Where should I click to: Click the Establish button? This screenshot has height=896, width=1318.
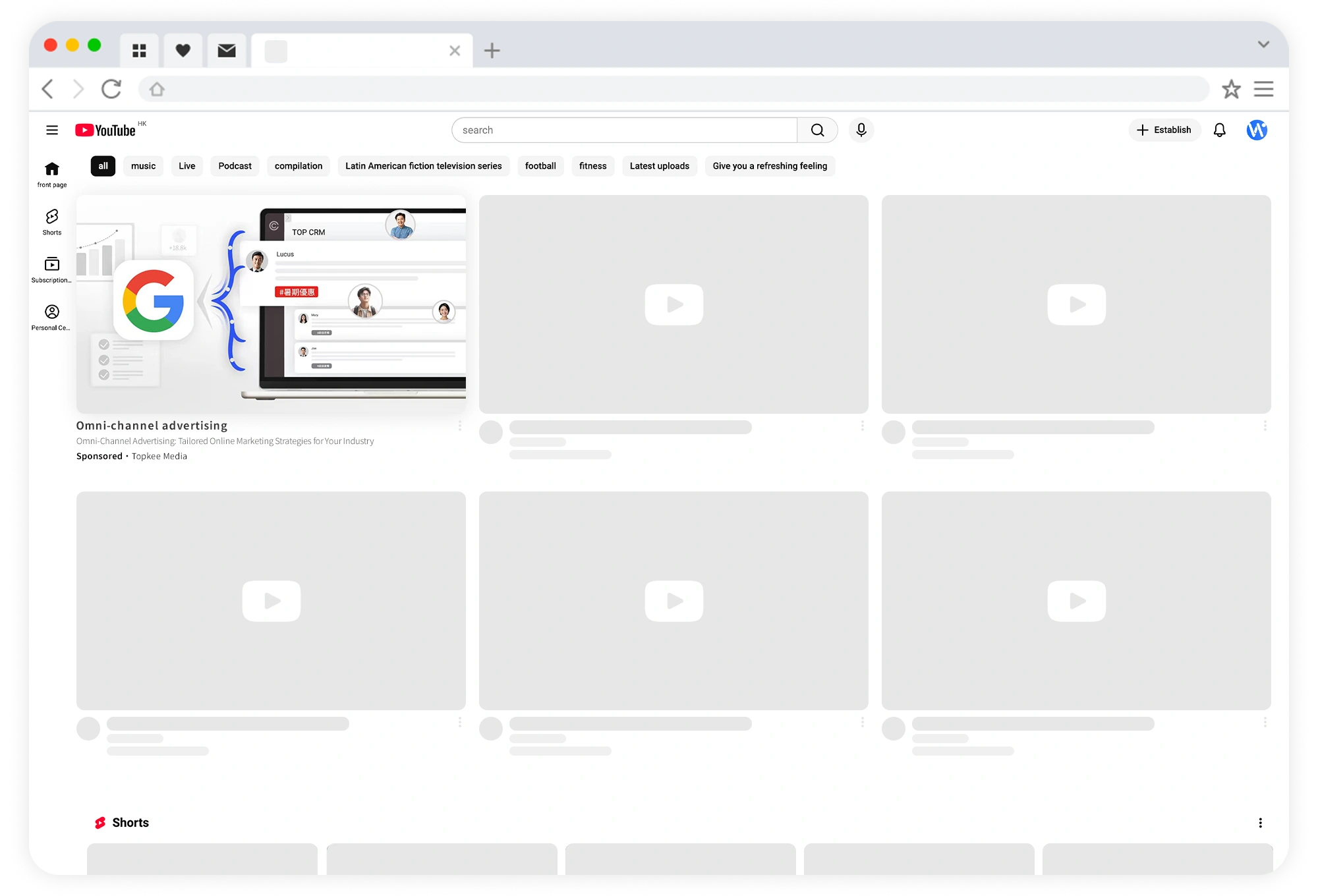pos(1164,130)
